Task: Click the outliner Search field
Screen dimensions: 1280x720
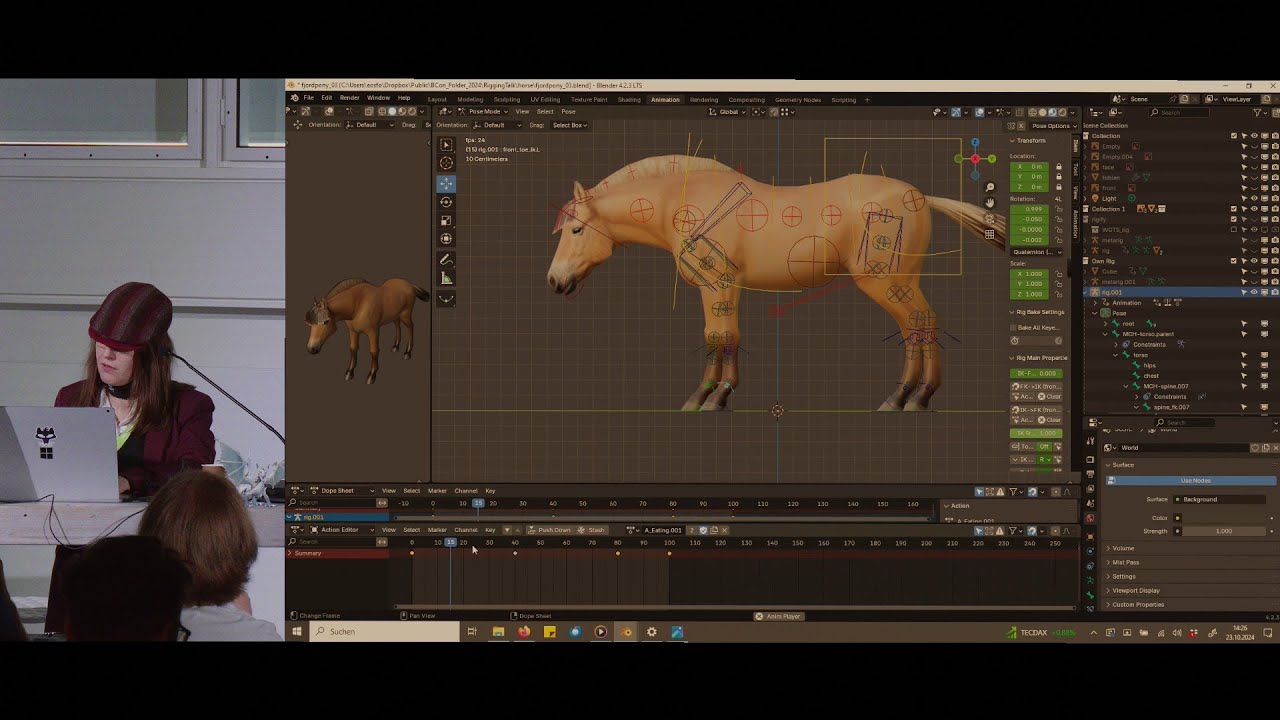Action: [1179, 113]
